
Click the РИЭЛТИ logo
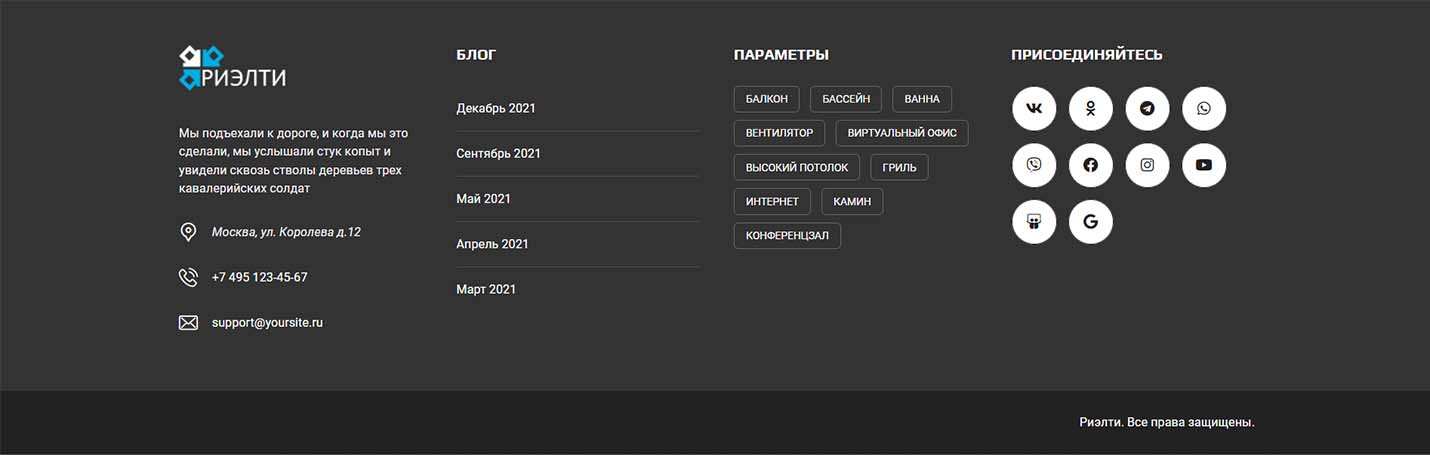coord(232,68)
